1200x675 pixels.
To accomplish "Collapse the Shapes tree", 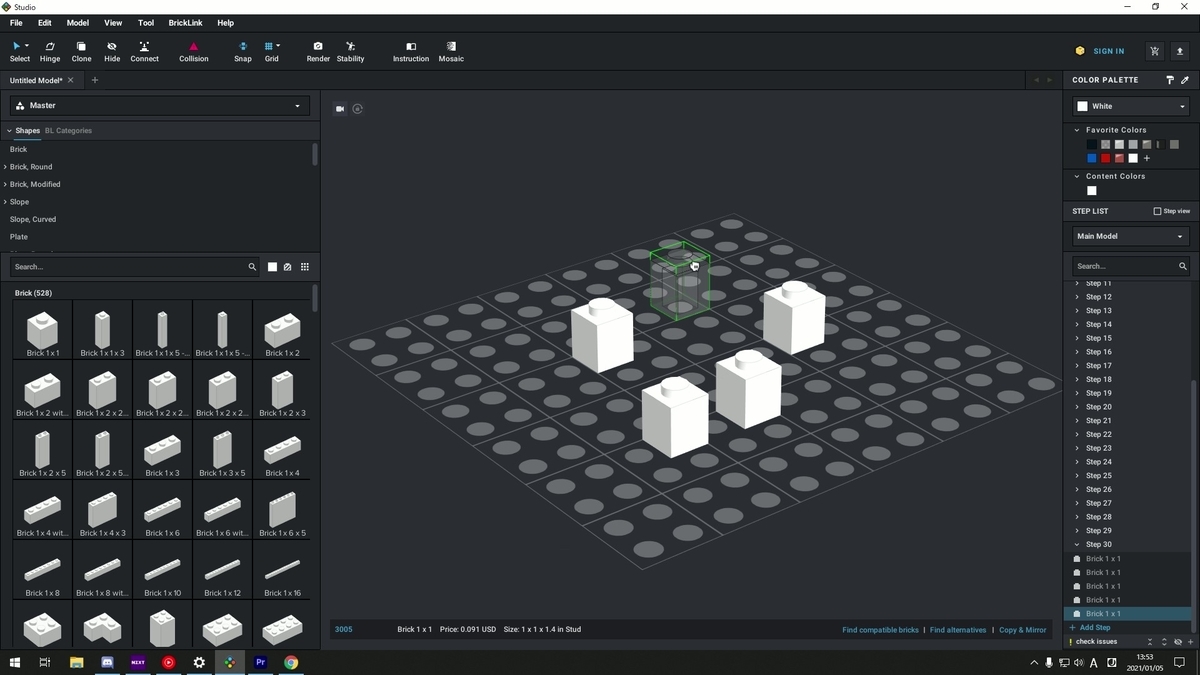I will 9,131.
